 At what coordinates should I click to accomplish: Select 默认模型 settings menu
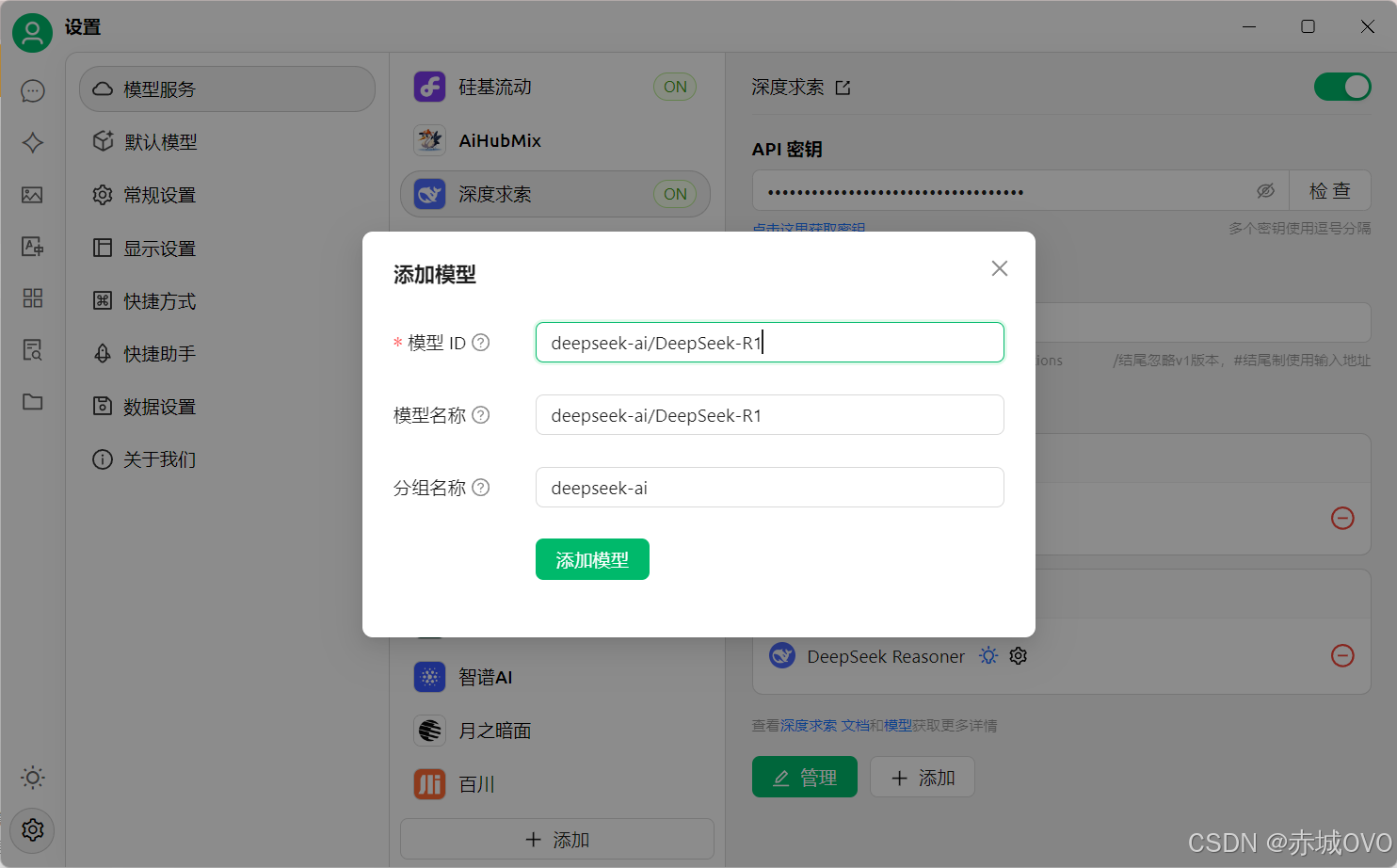227,142
